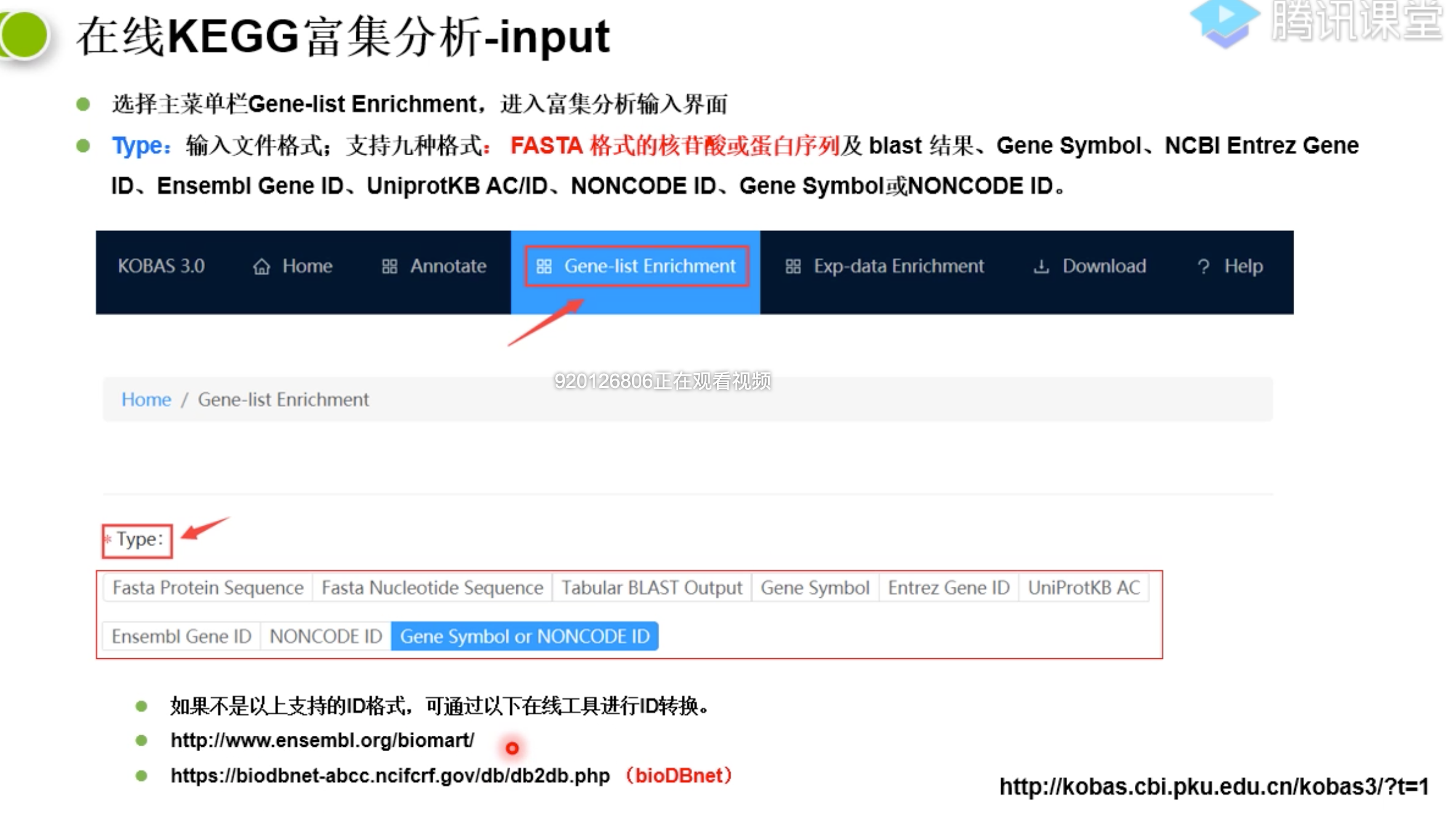This screenshot has width=1456, height=814.
Task: Click the Home breadcrumb link
Action: [146, 400]
